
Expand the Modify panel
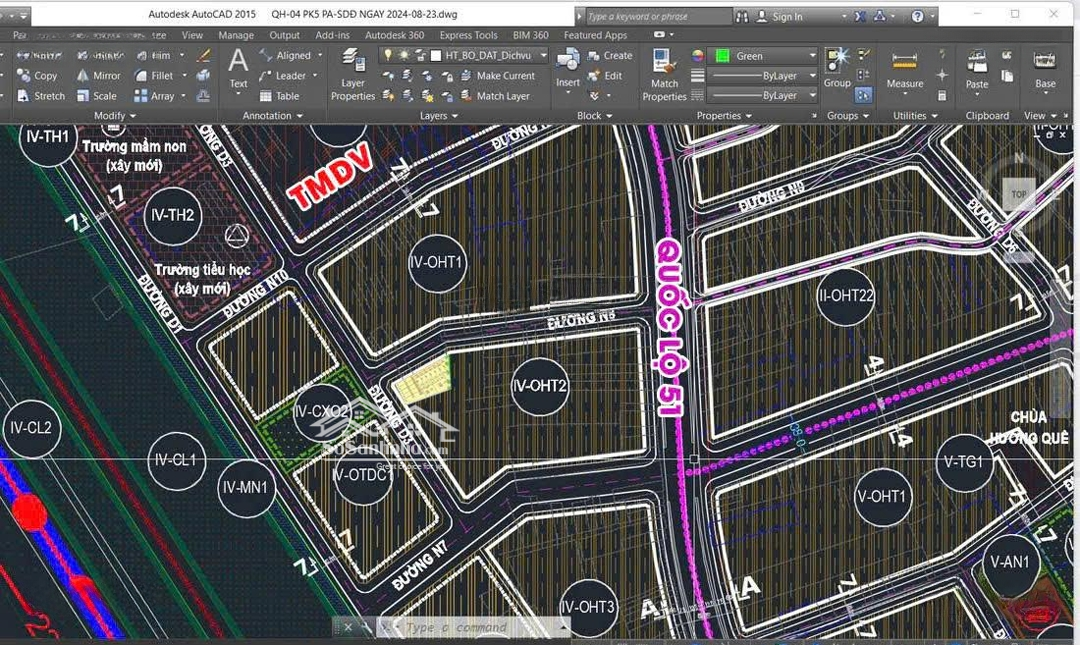click(x=113, y=116)
